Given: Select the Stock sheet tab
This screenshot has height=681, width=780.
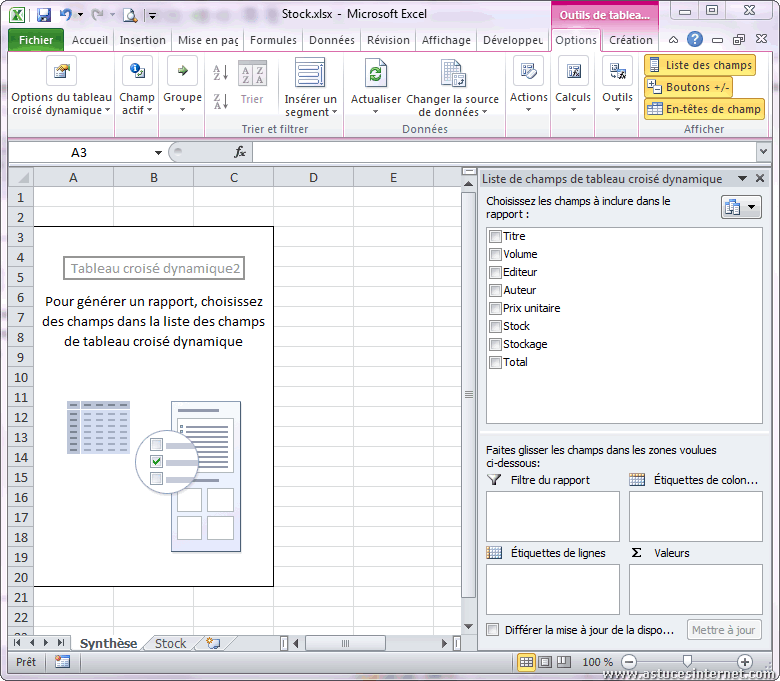Looking at the screenshot, I should (x=170, y=644).
